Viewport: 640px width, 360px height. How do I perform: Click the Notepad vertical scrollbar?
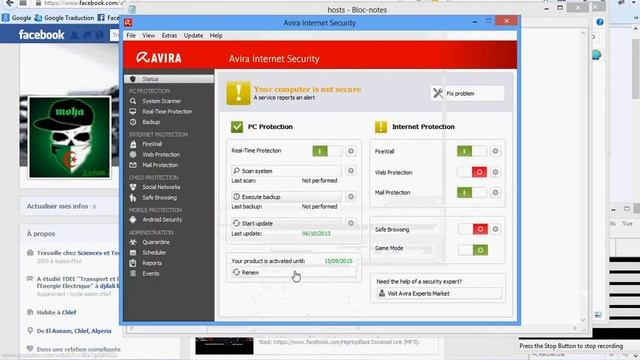click(583, 176)
